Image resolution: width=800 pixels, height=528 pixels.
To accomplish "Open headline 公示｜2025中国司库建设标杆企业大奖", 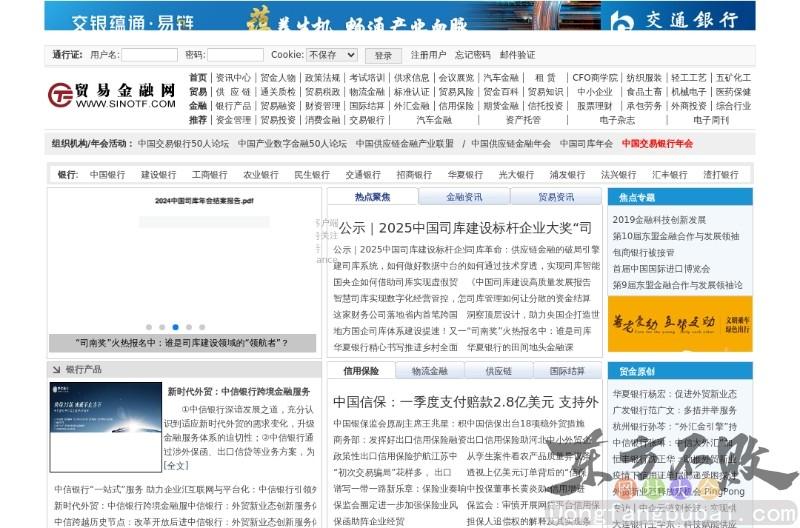I will [x=465, y=228].
